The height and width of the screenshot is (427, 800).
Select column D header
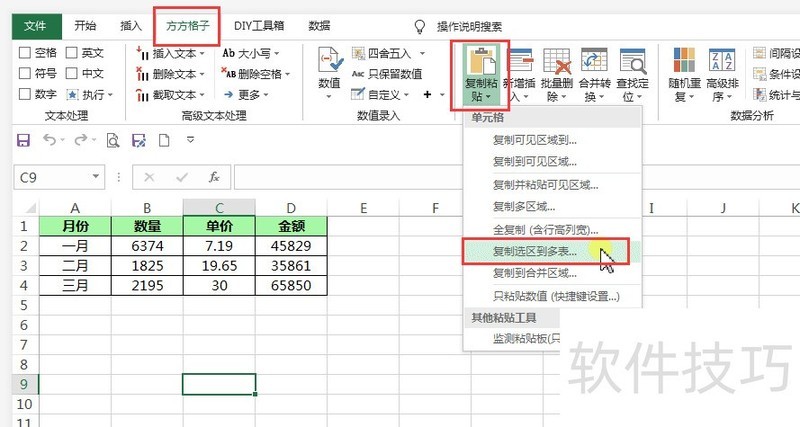pos(291,208)
